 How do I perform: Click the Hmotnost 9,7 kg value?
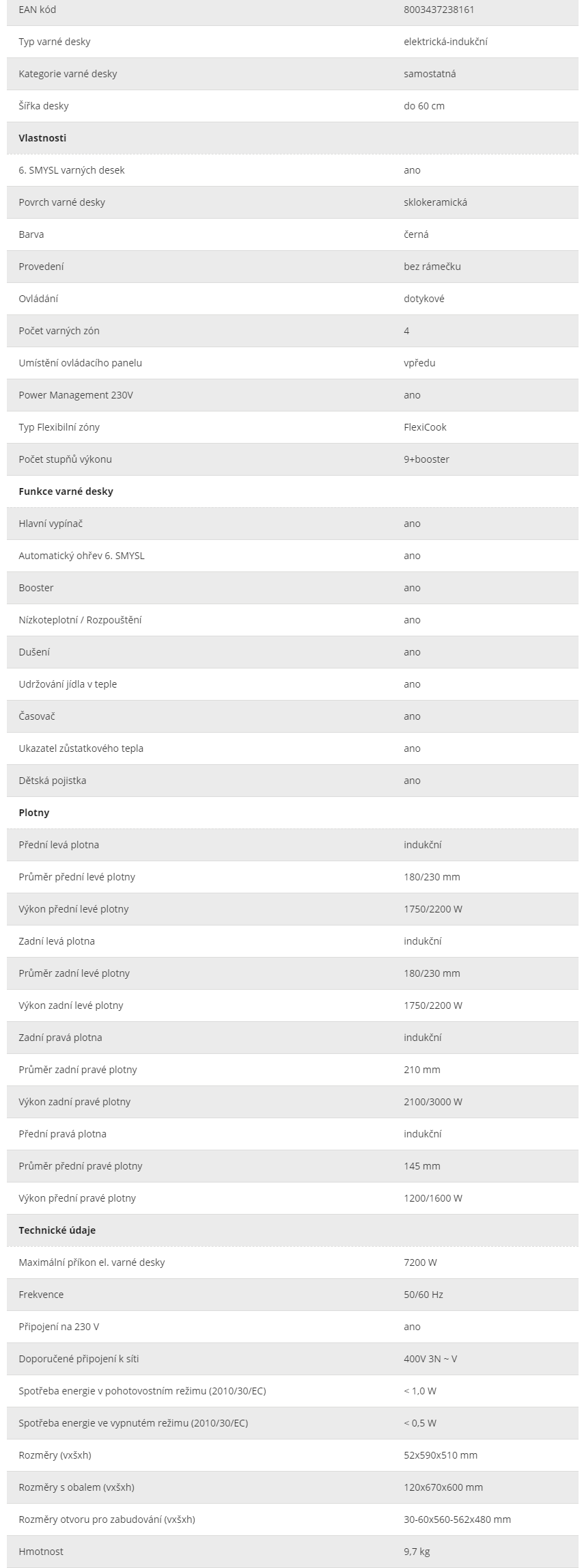click(x=417, y=1552)
